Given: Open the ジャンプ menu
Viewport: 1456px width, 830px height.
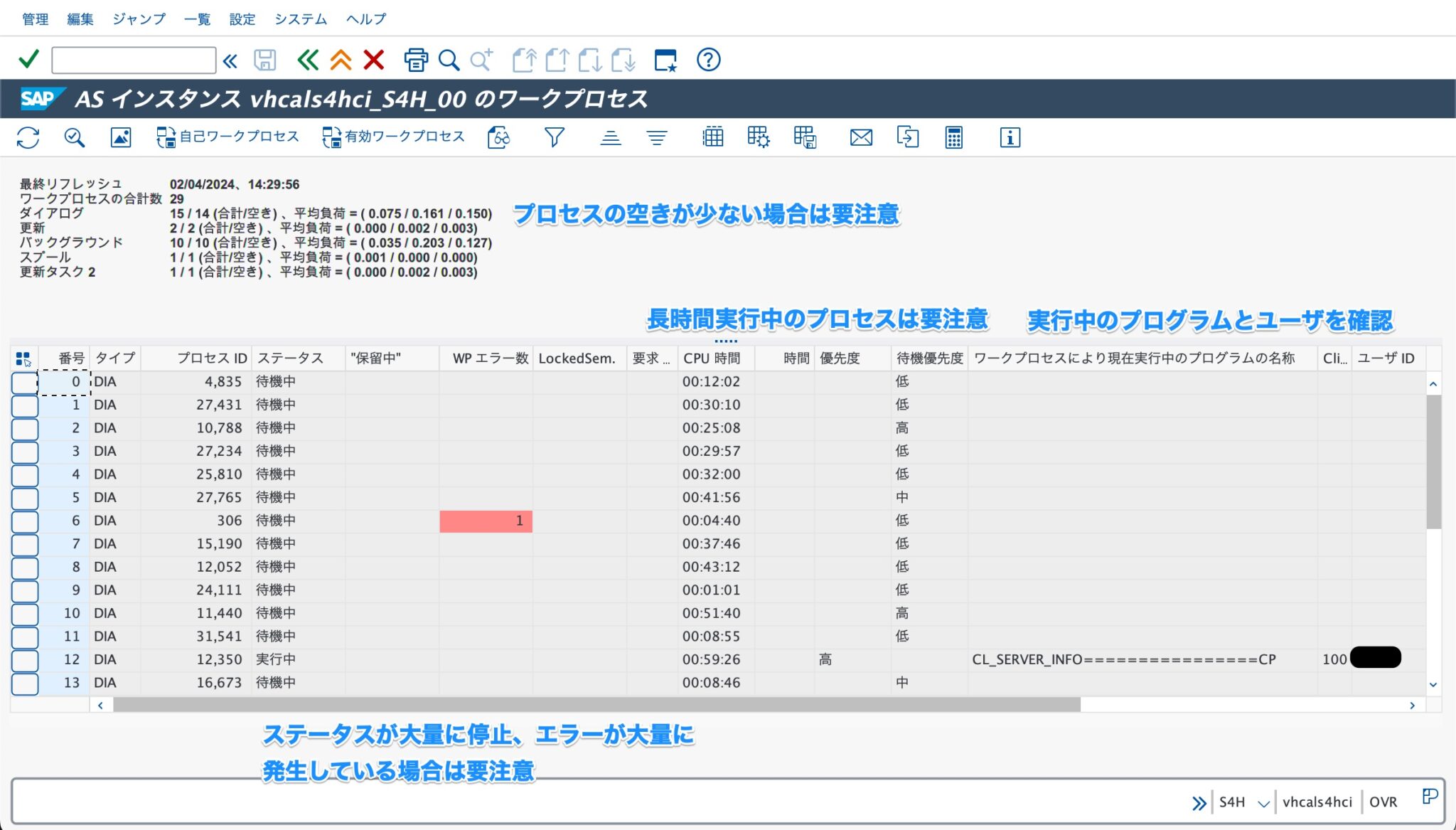Looking at the screenshot, I should 138,19.
